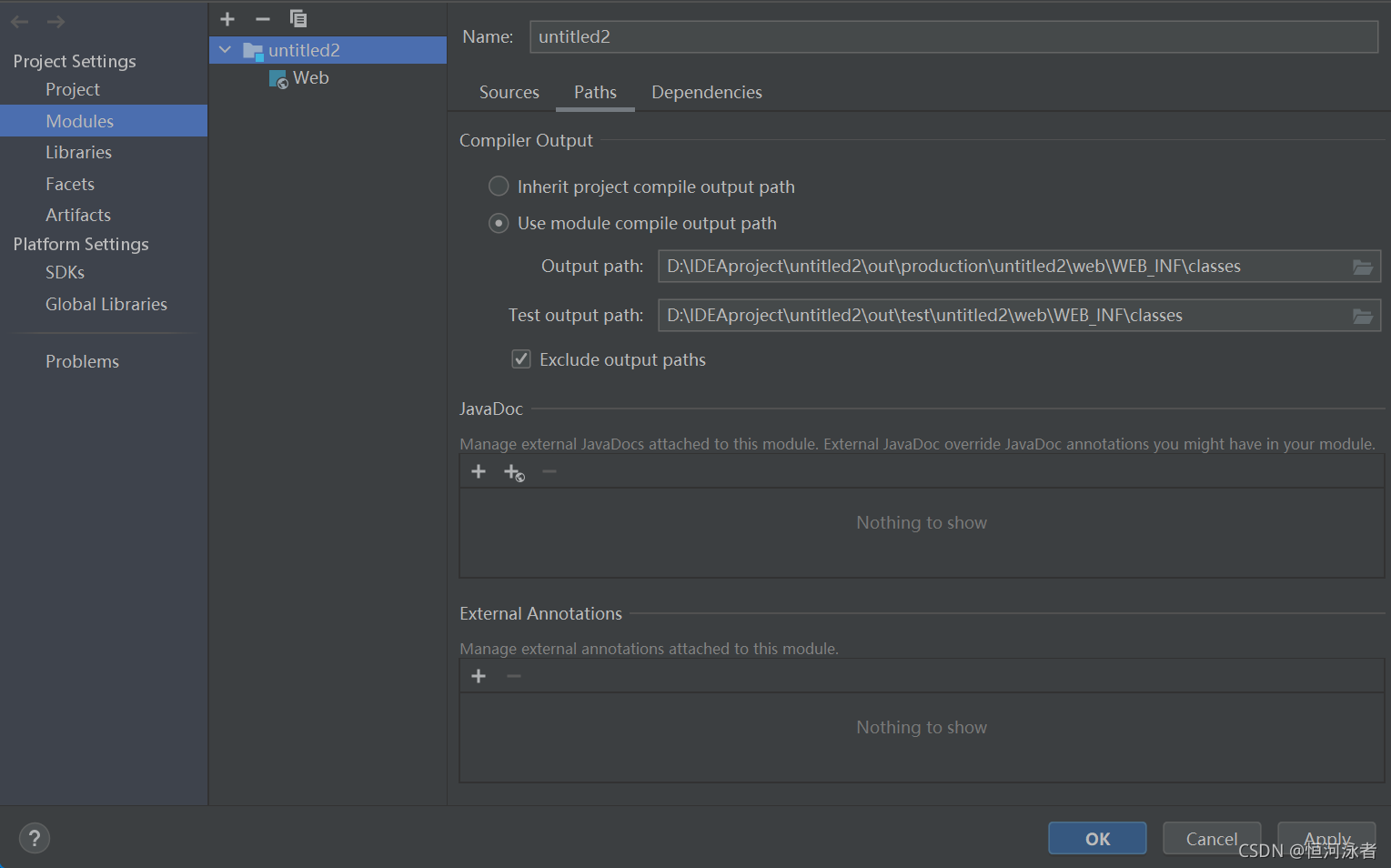Remove external annotation with the minus icon
Image resolution: width=1391 pixels, height=868 pixels.
point(514,676)
